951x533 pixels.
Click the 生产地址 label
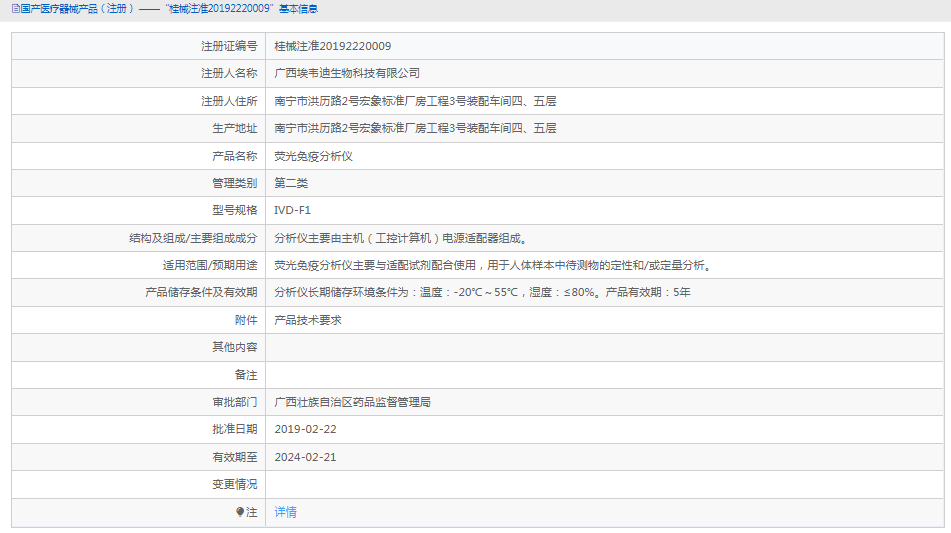(235, 129)
